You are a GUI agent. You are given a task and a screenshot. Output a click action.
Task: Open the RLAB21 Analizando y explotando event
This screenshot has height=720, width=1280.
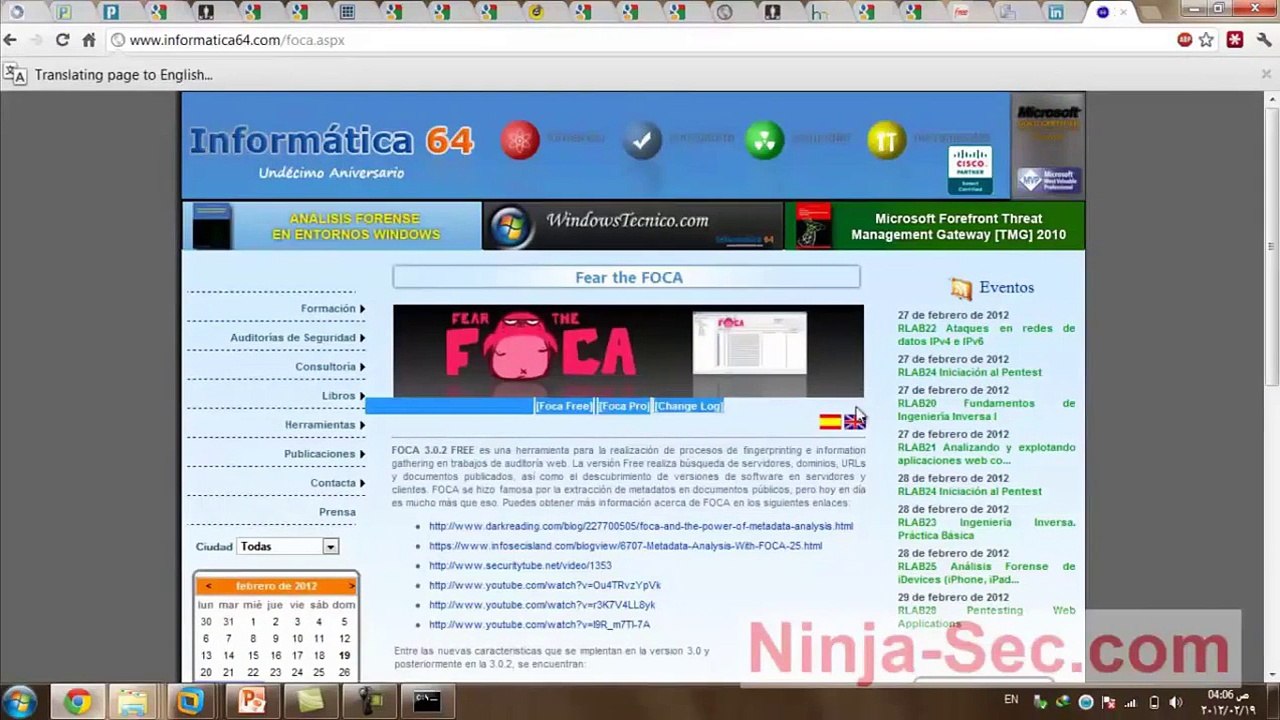986,454
